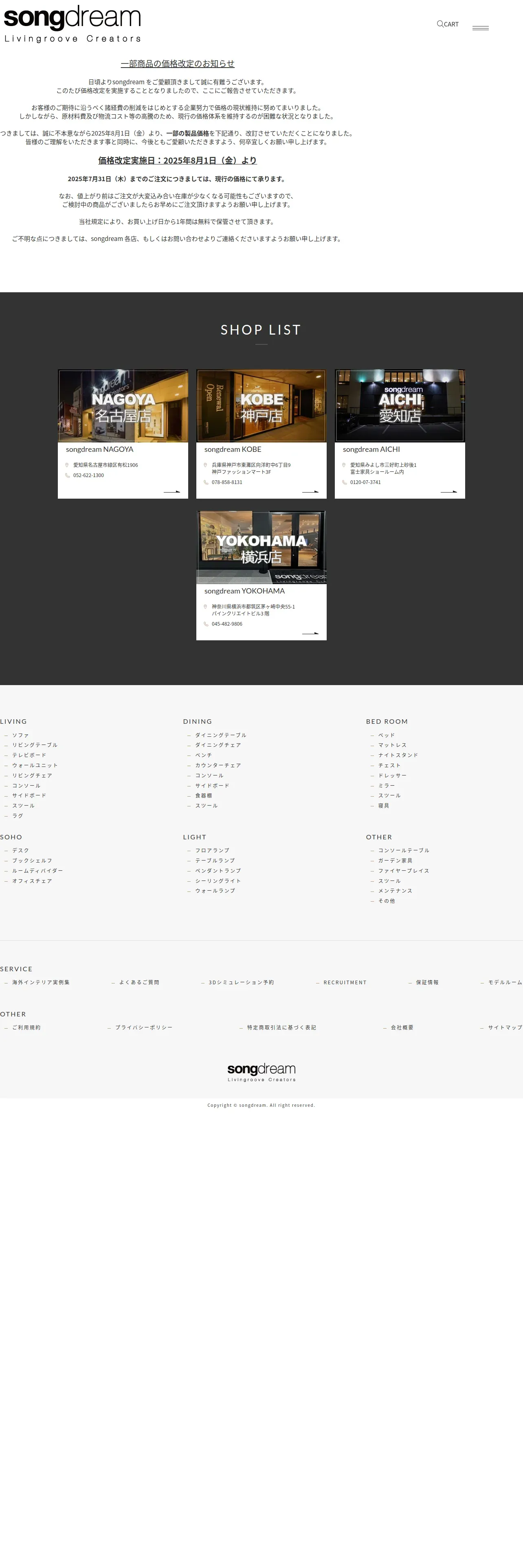Click the NAGOYA phone icon

click(67, 475)
